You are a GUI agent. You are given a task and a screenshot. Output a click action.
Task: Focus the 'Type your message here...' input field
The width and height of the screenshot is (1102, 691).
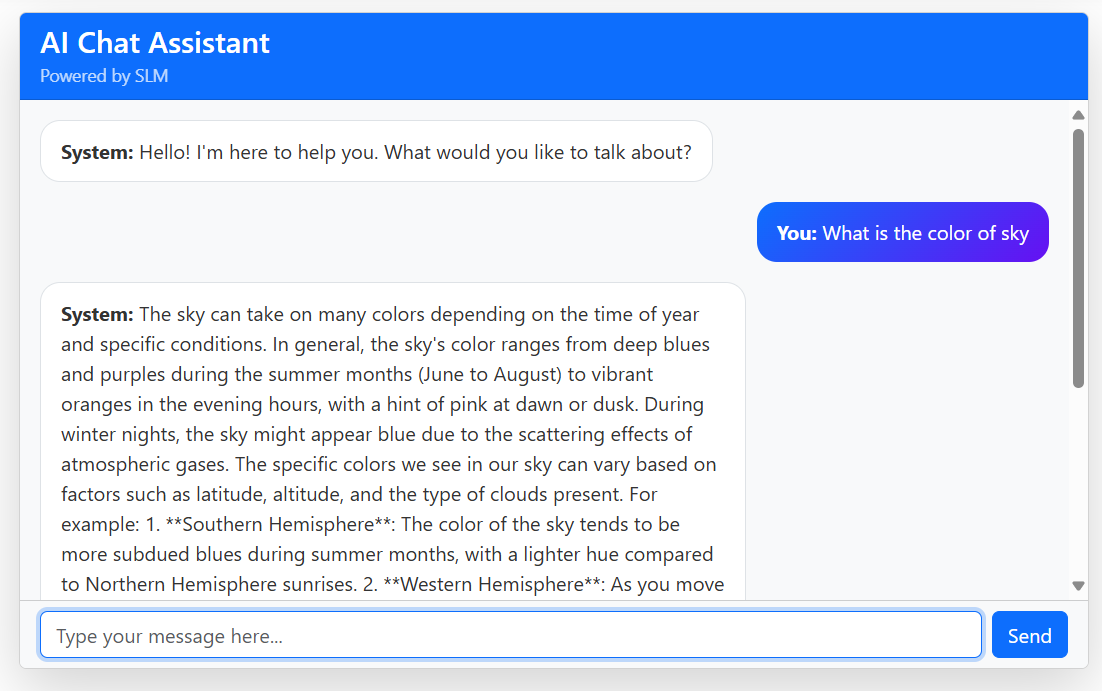[511, 635]
